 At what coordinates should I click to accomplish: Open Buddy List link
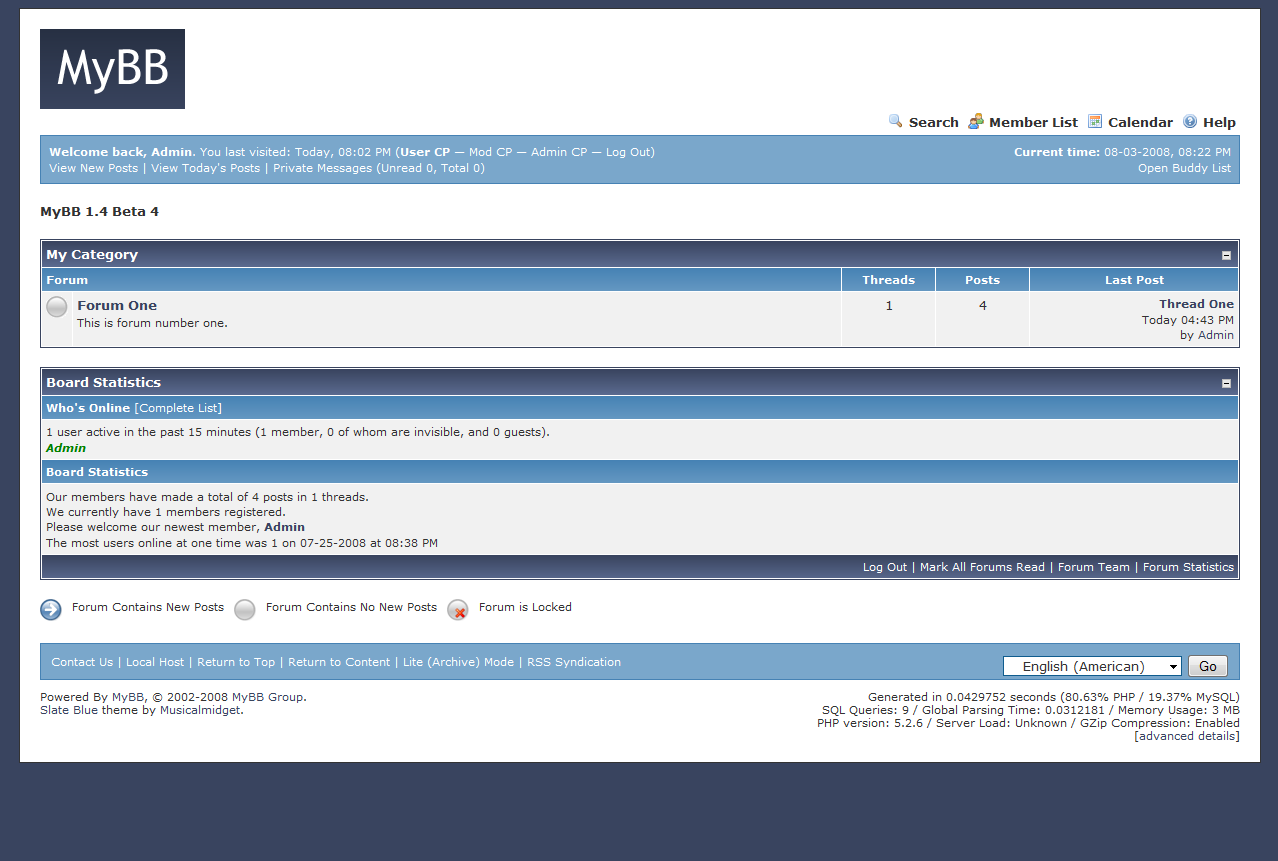point(1184,168)
